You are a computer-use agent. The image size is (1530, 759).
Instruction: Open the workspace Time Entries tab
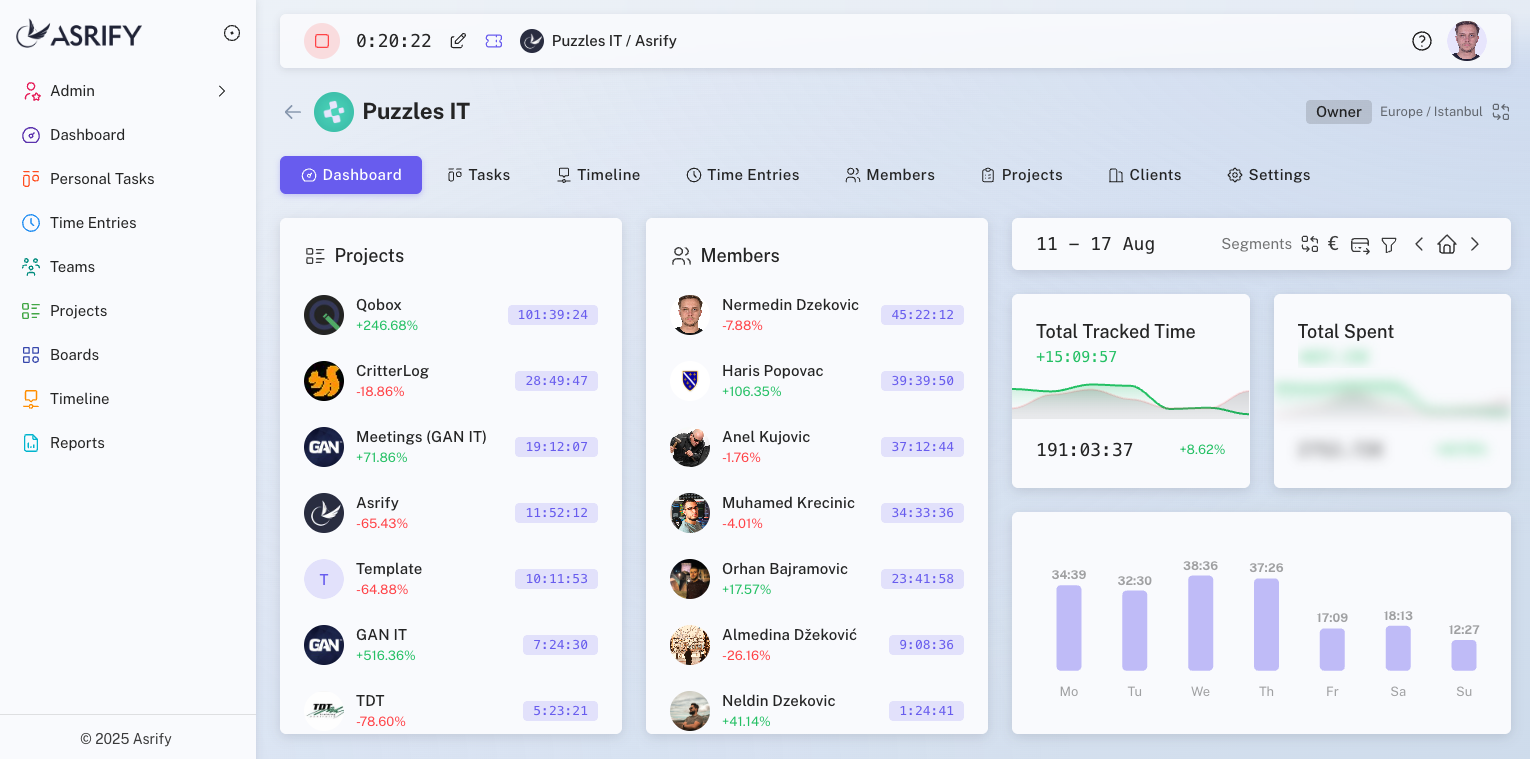click(x=743, y=175)
